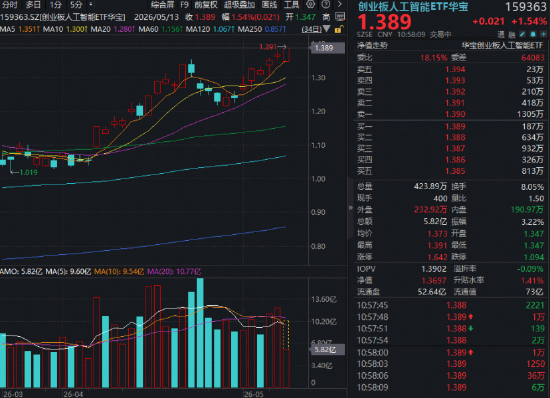Click the 卖一 ask price 1.390
The width and height of the screenshot is (550, 398).
pos(455,114)
